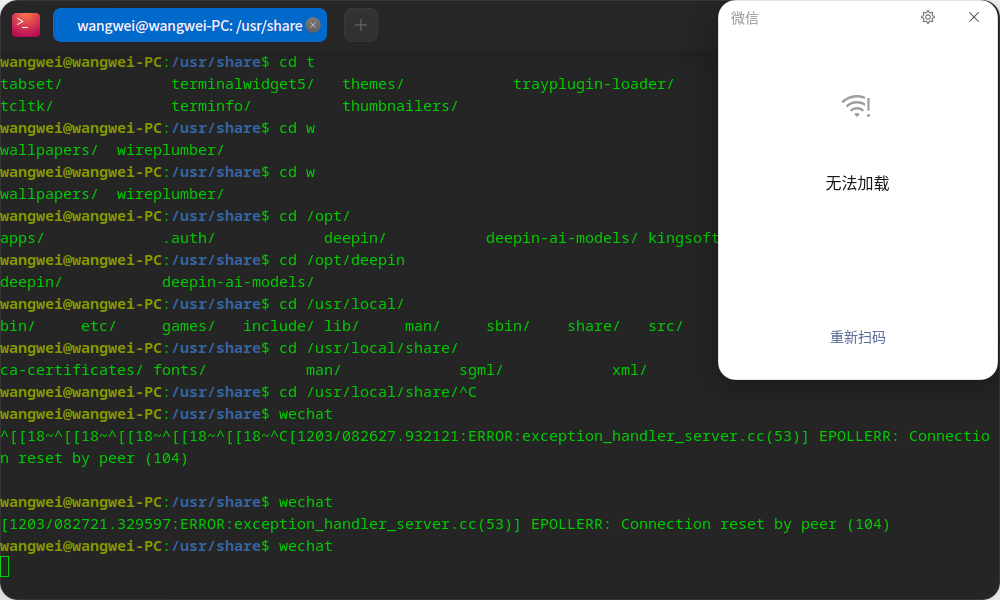Click the terminal app icon in the title bar
This screenshot has height=600, width=1000.
point(26,25)
